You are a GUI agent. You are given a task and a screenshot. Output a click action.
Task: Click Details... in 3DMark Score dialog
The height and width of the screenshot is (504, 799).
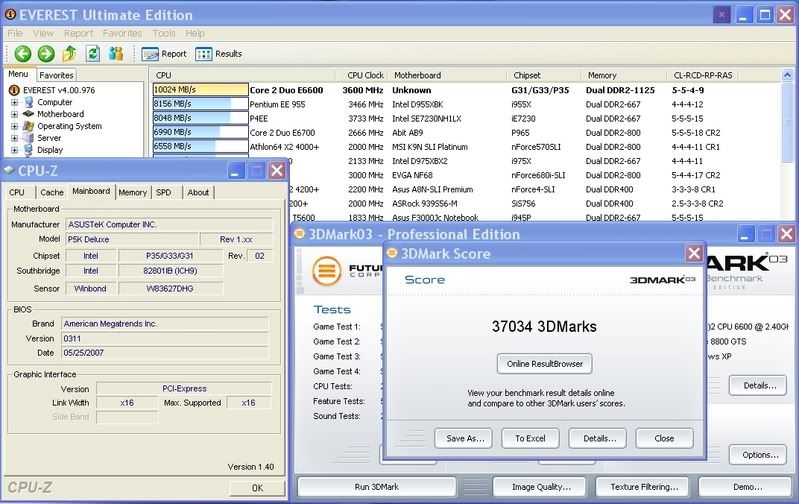(597, 438)
